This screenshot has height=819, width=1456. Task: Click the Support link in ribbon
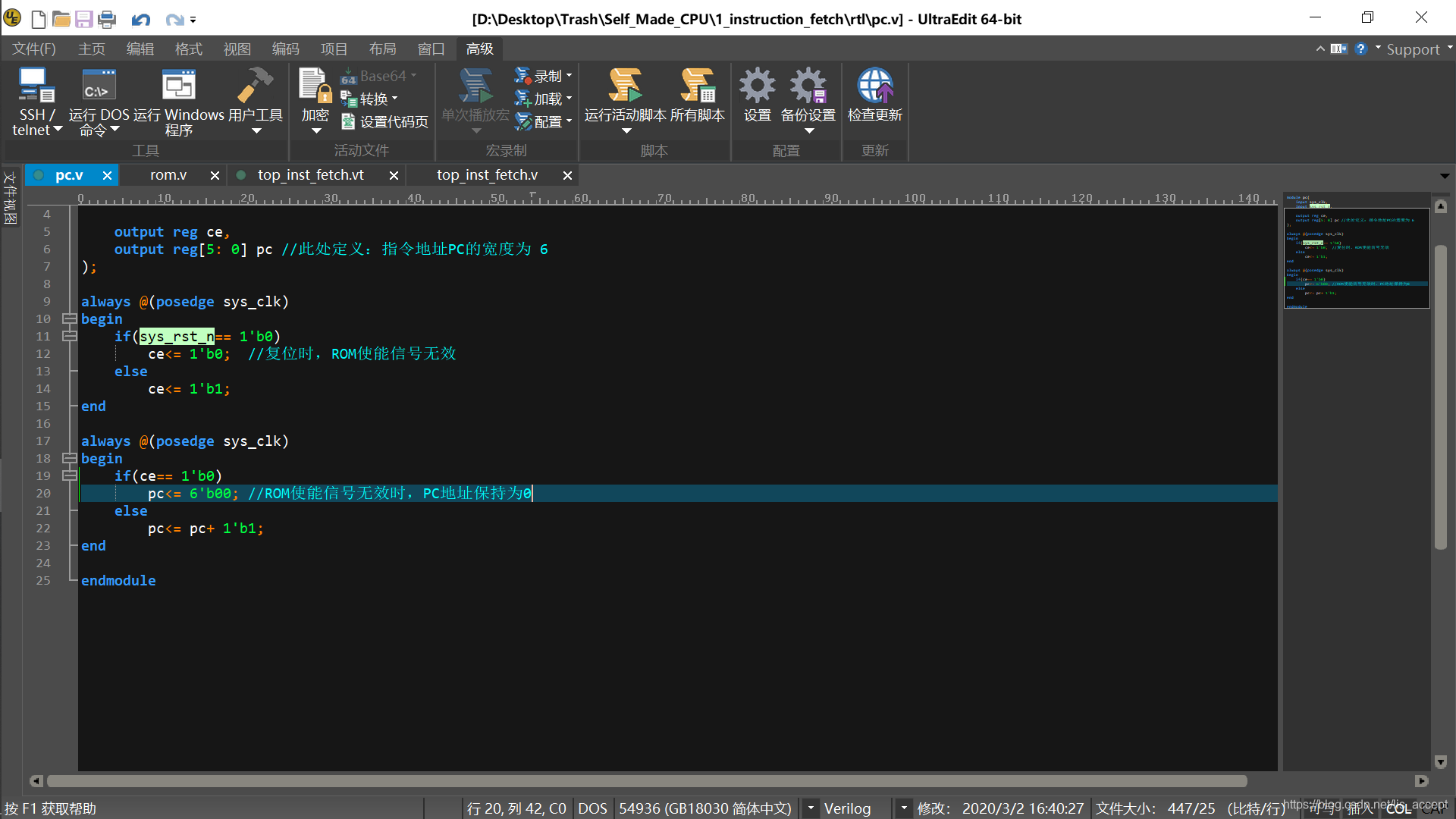click(x=1413, y=49)
